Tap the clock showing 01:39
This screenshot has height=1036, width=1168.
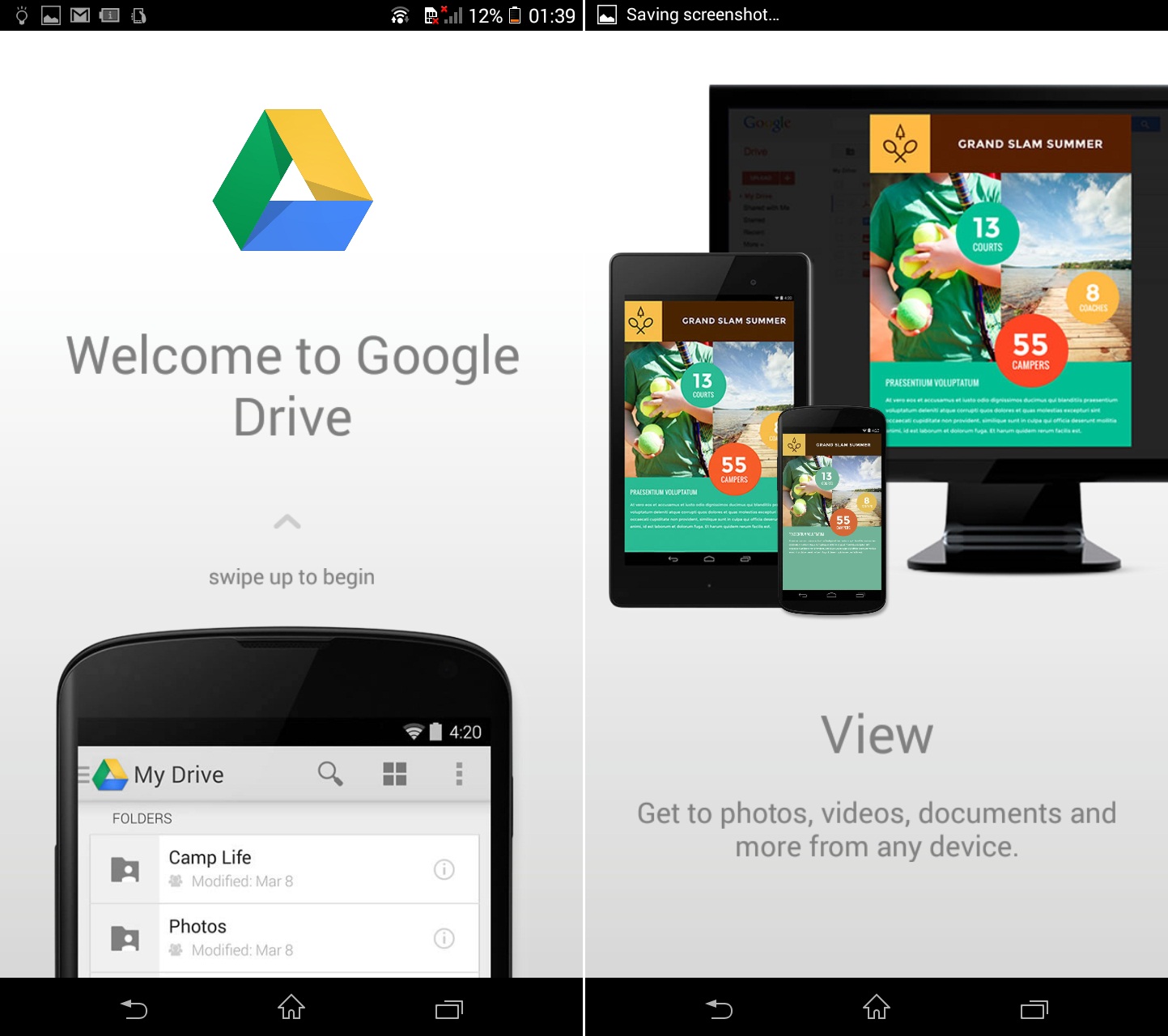pos(552,15)
